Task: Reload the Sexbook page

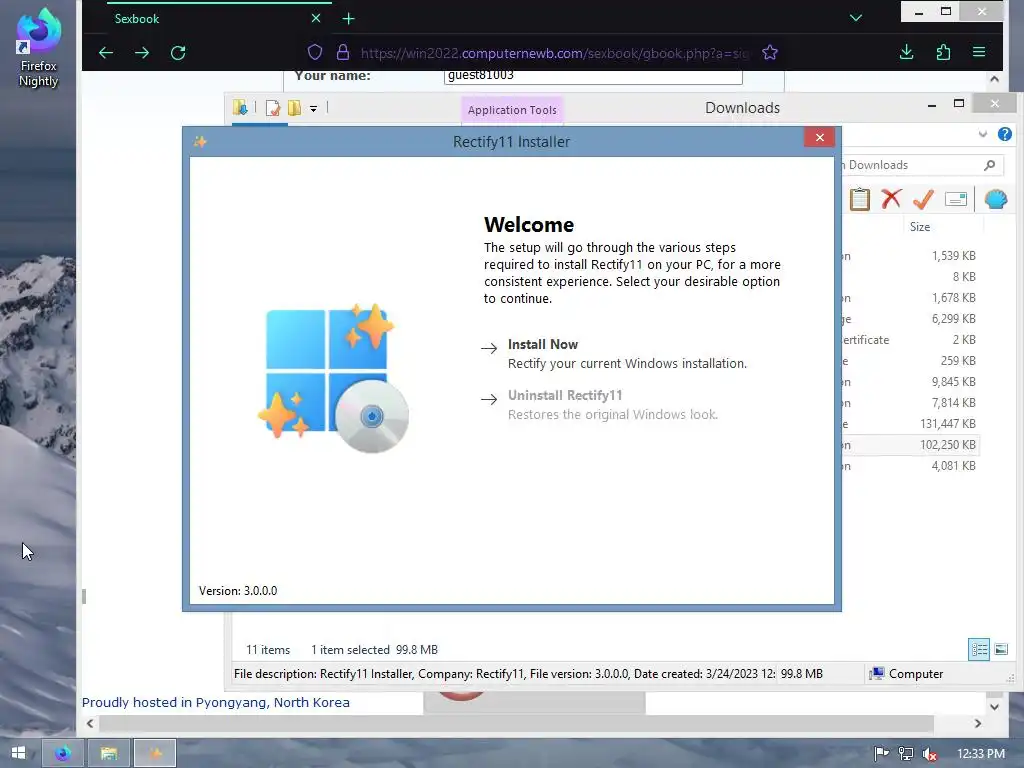Action: coord(178,53)
